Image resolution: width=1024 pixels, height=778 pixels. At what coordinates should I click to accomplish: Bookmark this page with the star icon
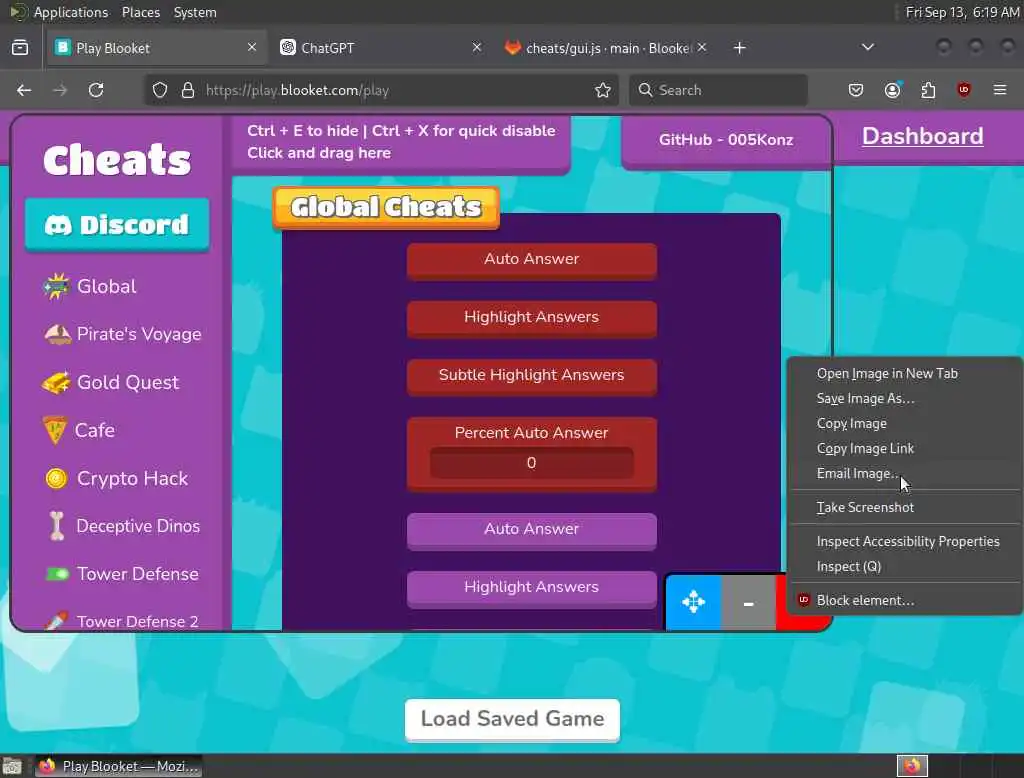coord(603,90)
